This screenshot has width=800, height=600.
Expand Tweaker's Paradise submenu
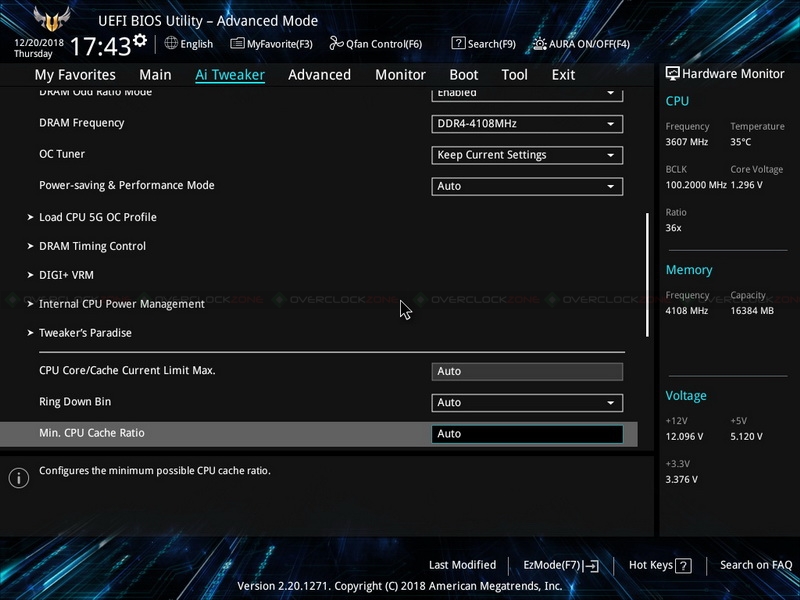[x=85, y=333]
